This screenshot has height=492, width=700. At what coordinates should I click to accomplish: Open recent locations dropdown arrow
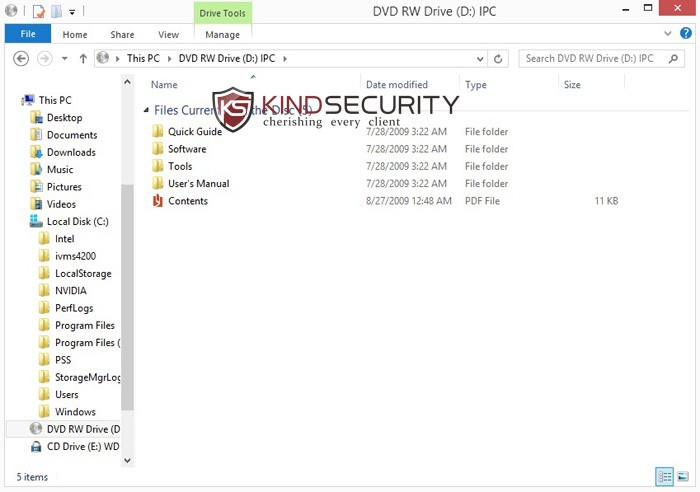[x=65, y=58]
